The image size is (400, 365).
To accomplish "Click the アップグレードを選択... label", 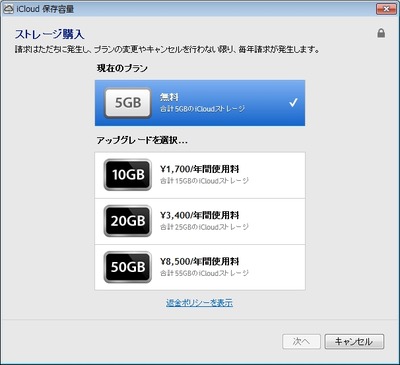I will coord(142,141).
